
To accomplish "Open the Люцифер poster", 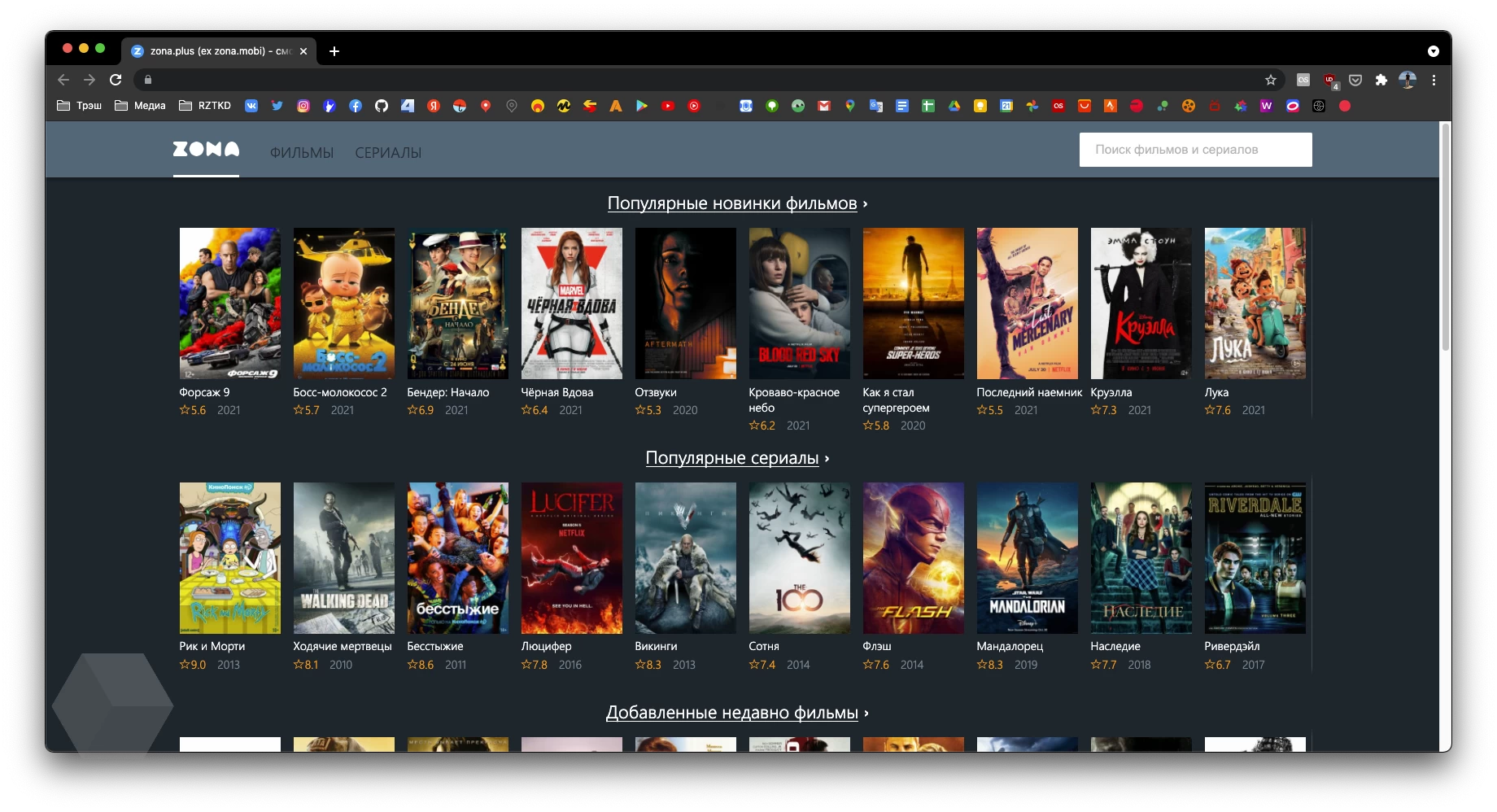I will point(572,558).
